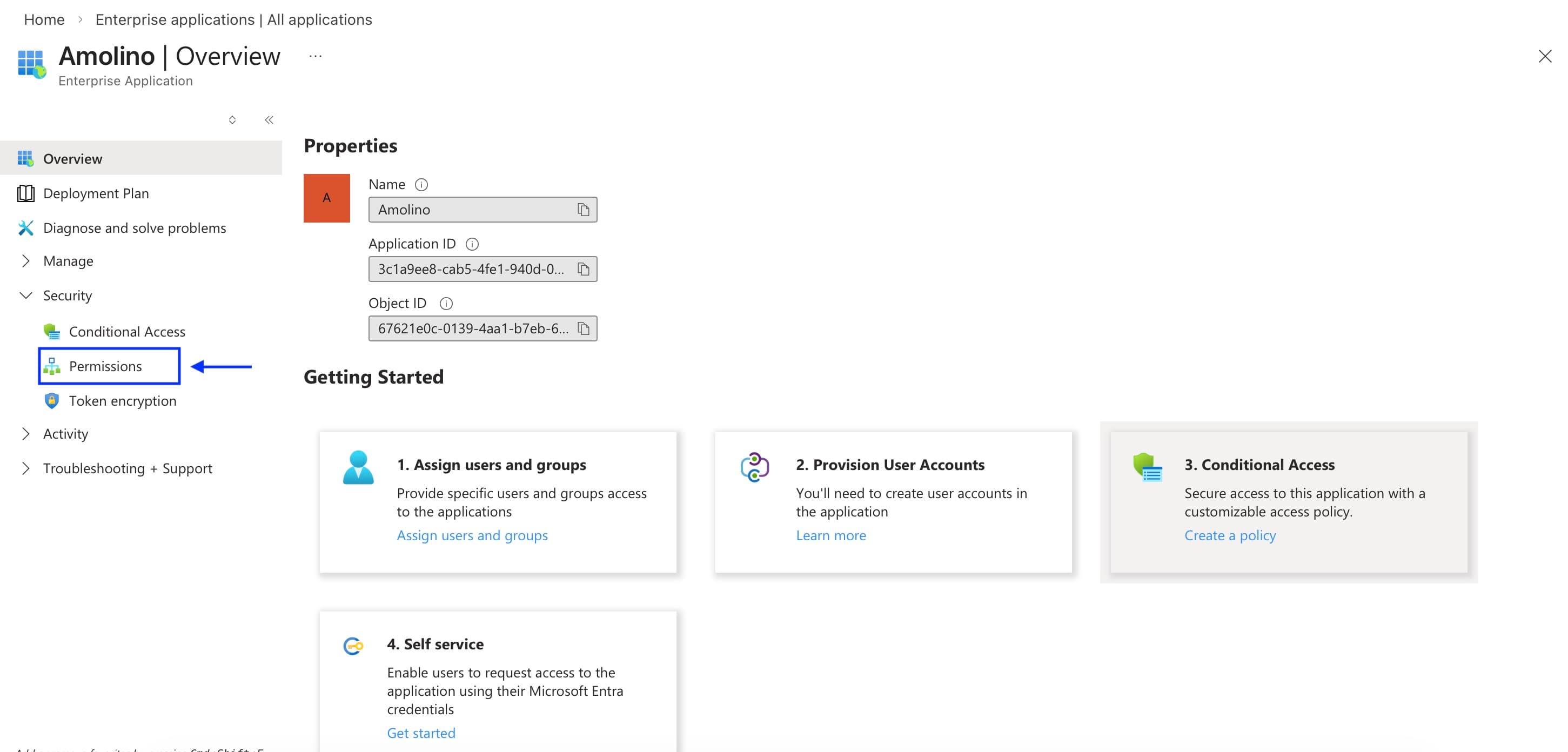Select Overview in the sidebar
This screenshot has height=752, width=1568.
click(x=72, y=158)
